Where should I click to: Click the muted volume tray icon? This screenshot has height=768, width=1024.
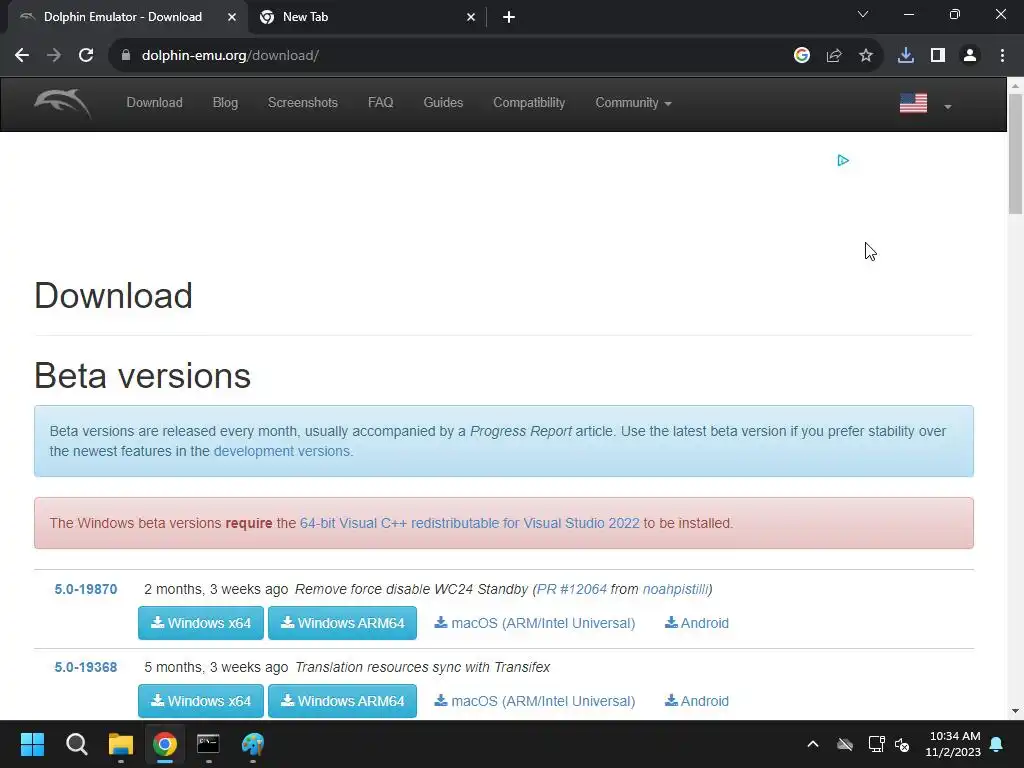coord(903,744)
